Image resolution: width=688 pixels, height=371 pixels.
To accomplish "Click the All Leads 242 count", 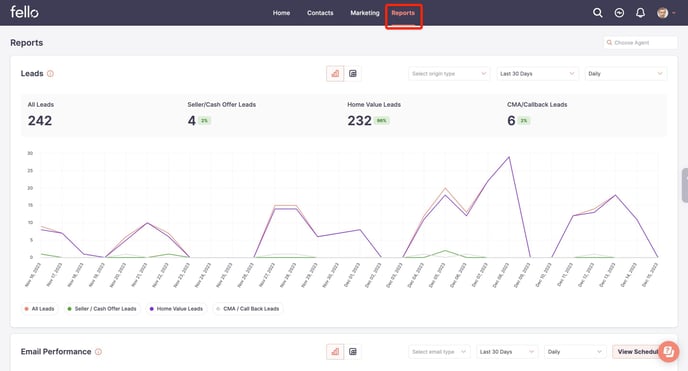I will [x=40, y=121].
